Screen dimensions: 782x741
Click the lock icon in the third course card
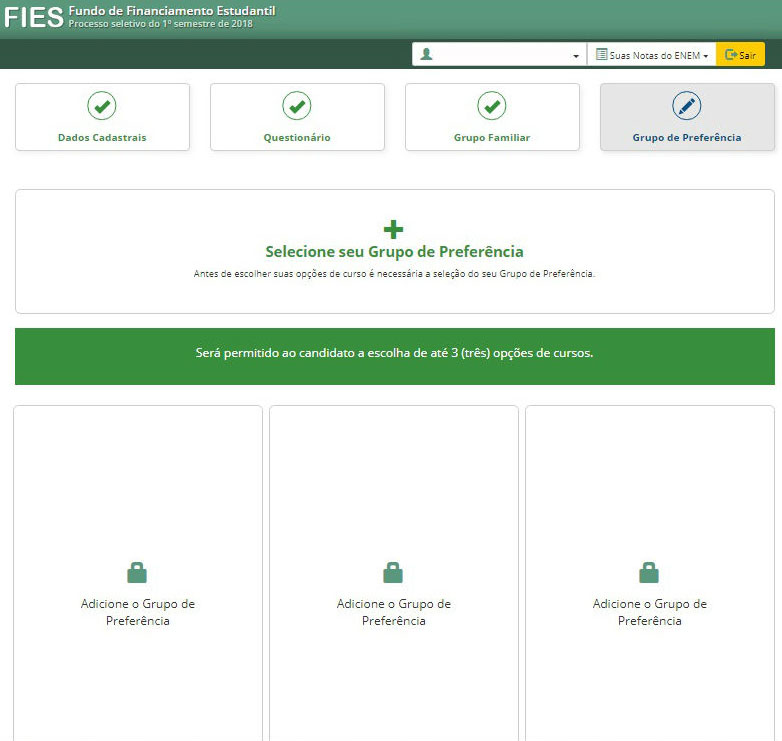click(x=649, y=572)
